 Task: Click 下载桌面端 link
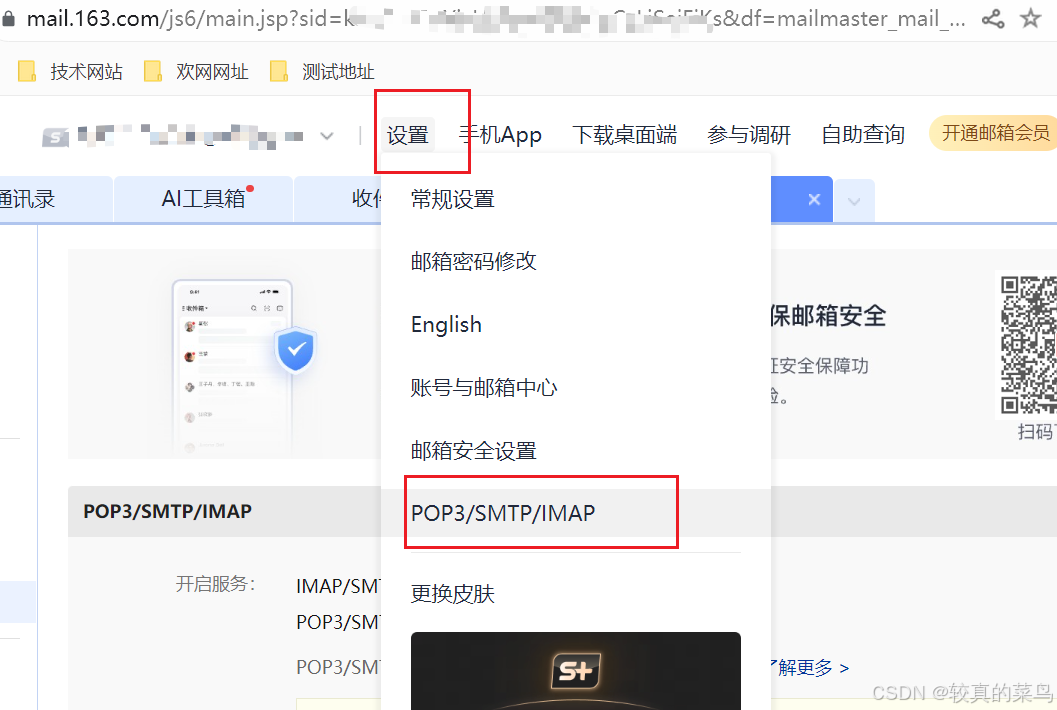(x=625, y=135)
